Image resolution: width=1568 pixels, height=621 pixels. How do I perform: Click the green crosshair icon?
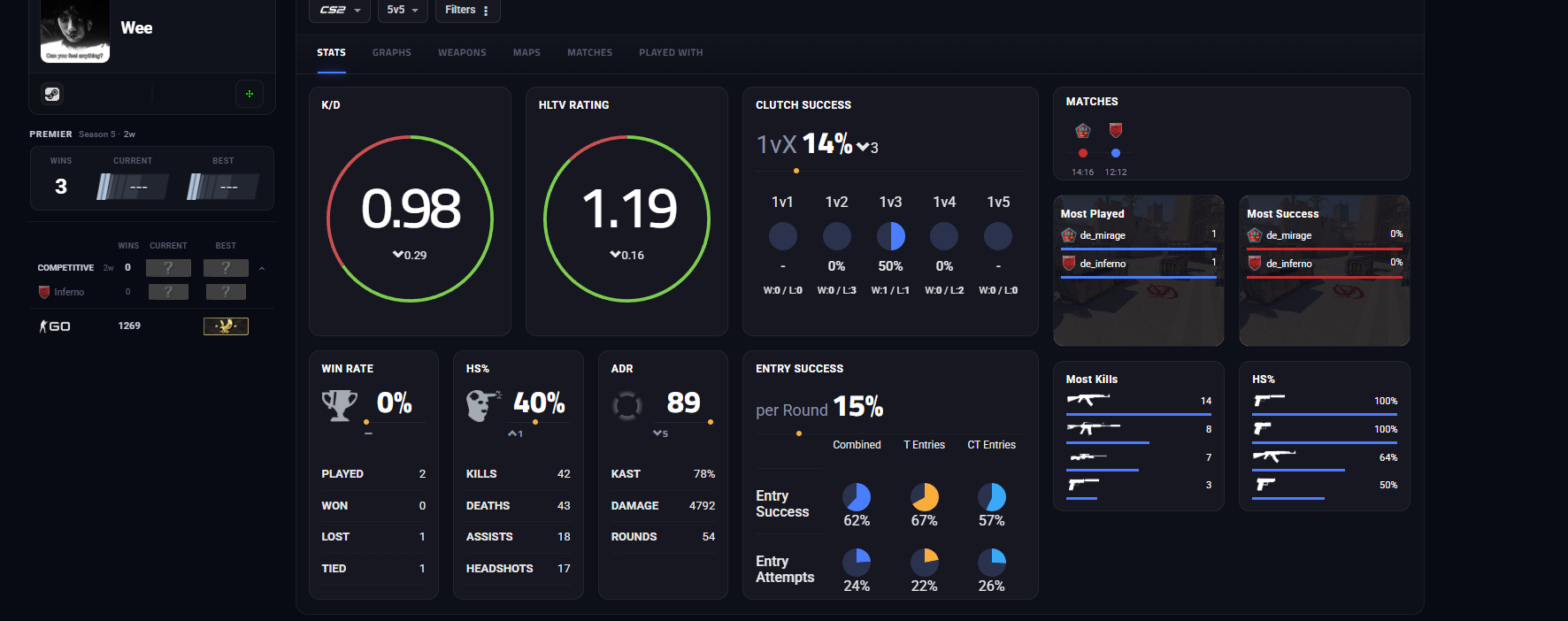click(250, 94)
